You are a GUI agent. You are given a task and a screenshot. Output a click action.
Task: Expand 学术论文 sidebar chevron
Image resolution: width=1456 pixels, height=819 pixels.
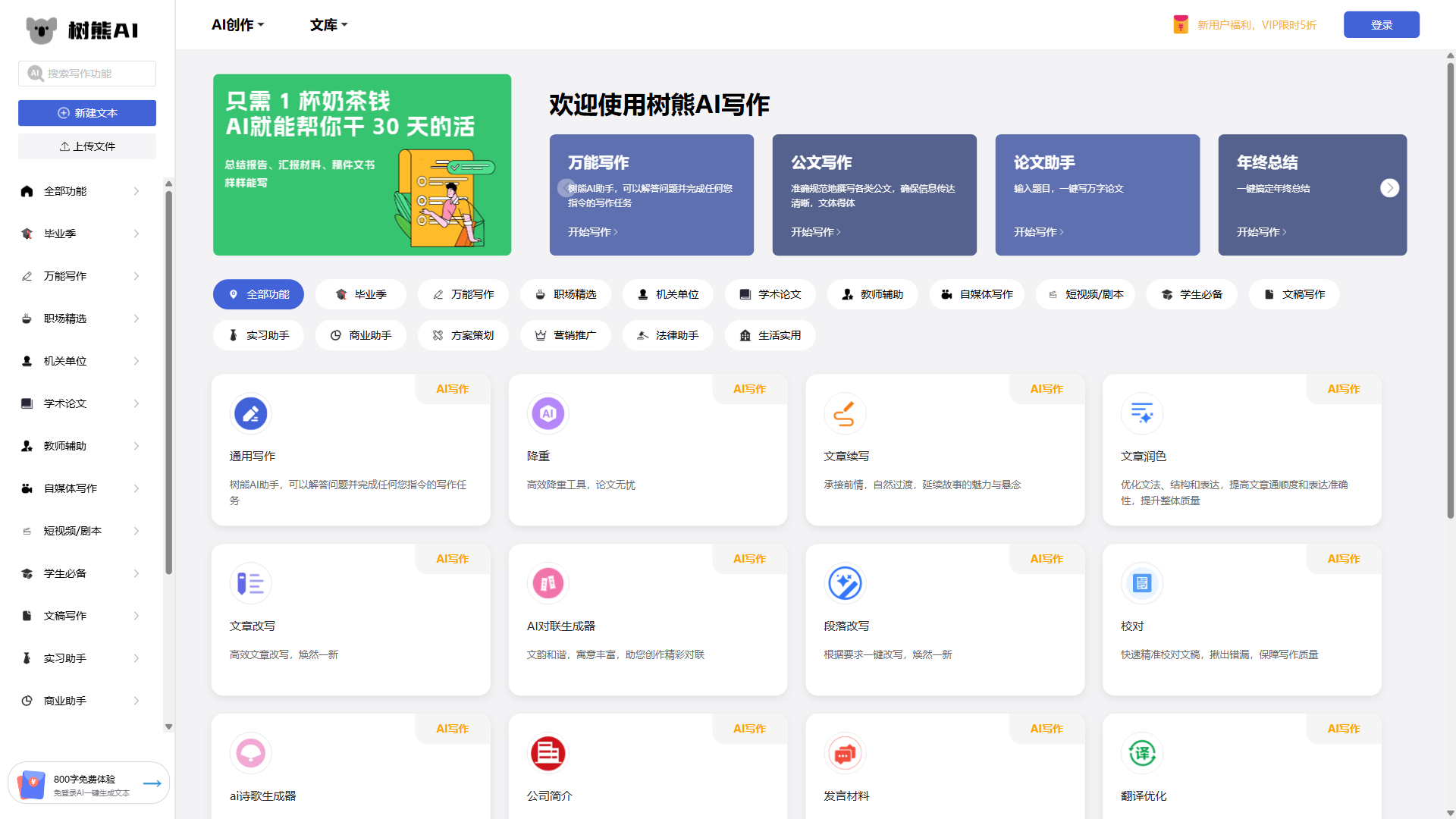click(x=136, y=403)
